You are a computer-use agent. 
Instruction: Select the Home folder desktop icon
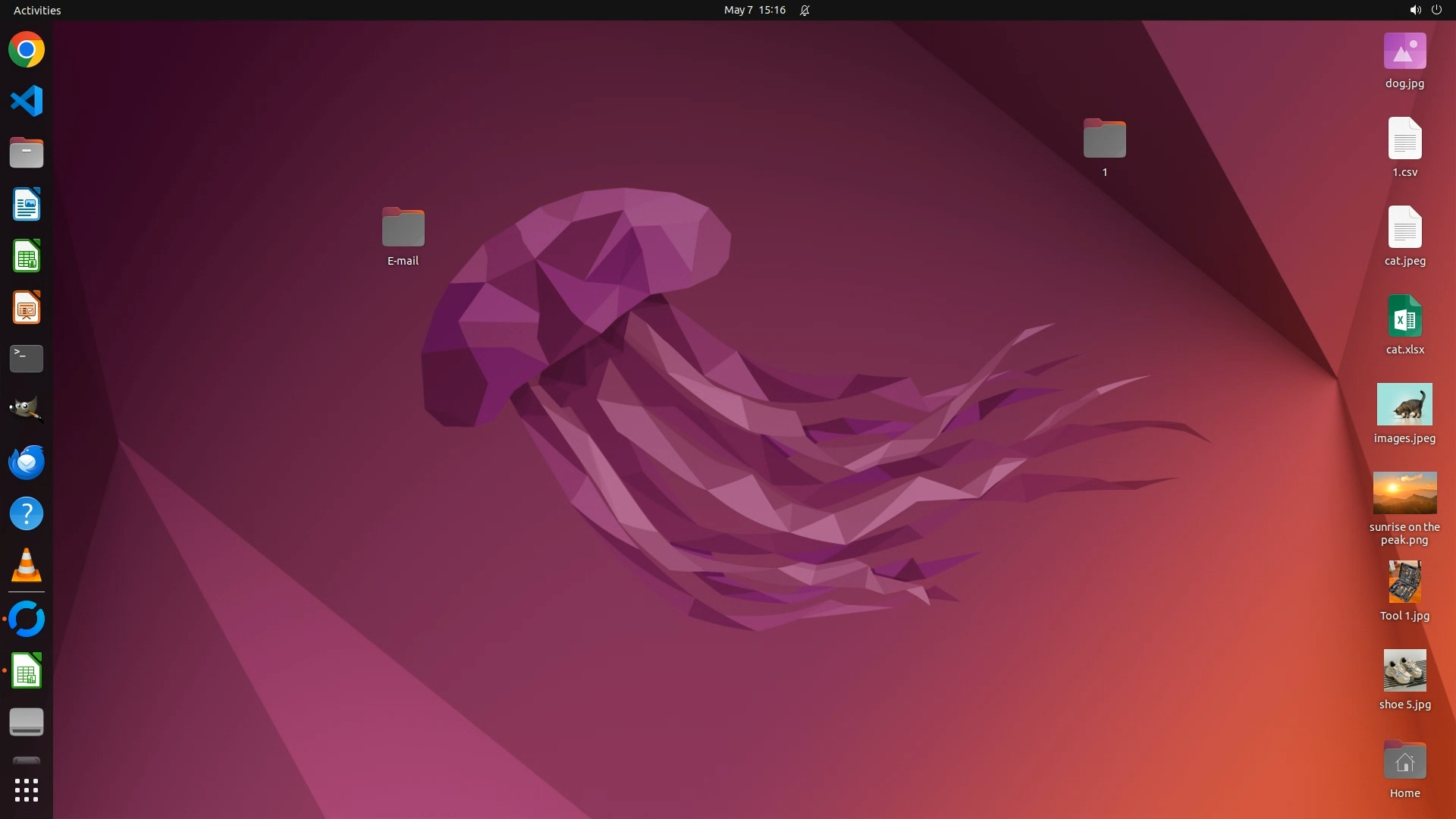coord(1404,761)
